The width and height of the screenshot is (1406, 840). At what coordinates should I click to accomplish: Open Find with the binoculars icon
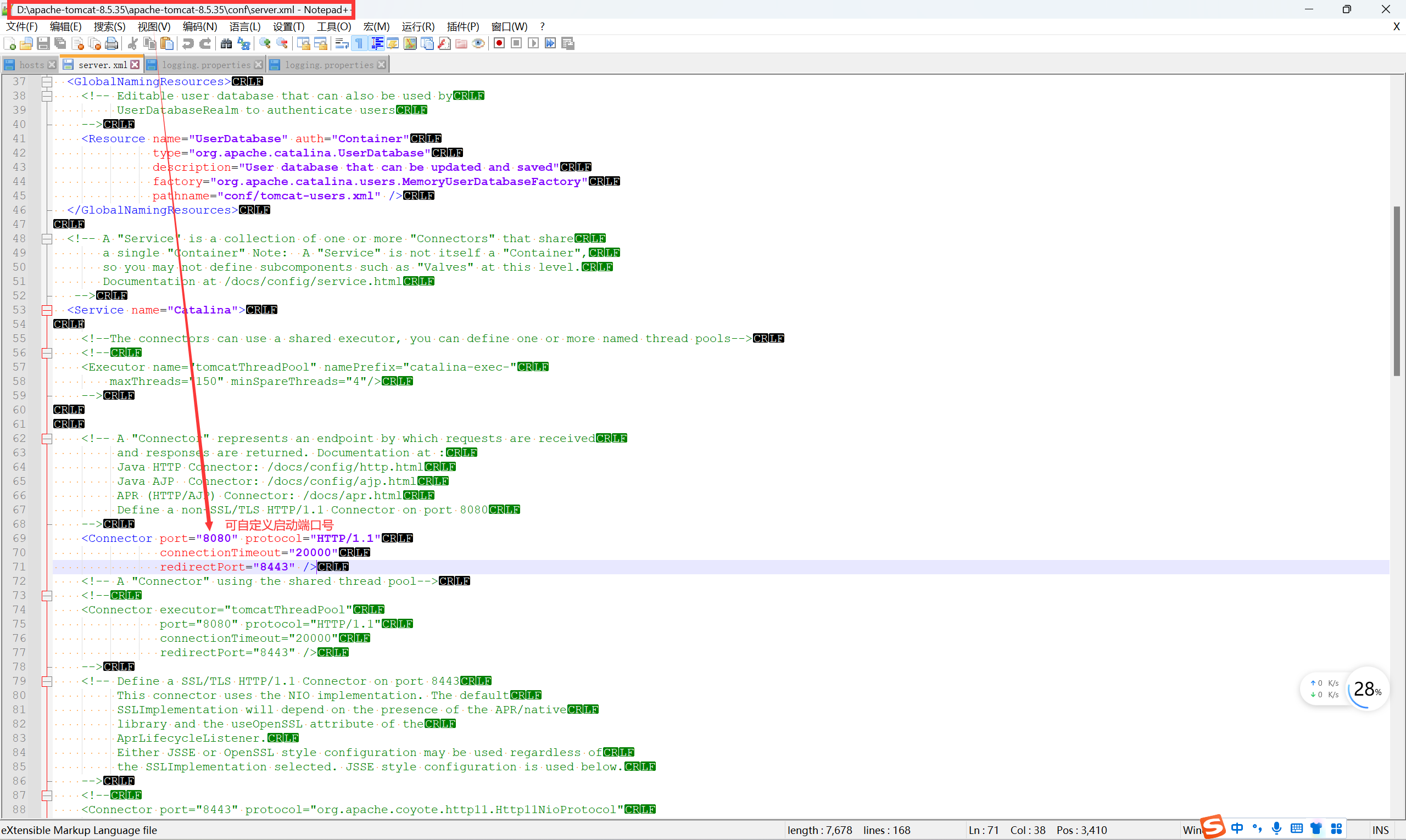point(226,43)
